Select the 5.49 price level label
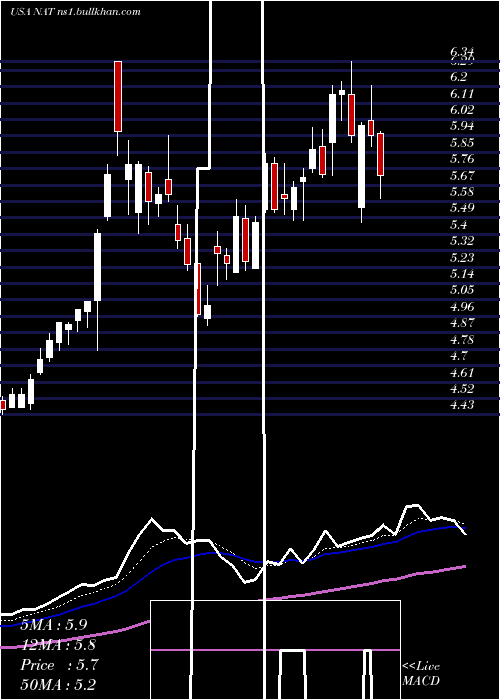The height and width of the screenshot is (700, 500). [x=462, y=208]
